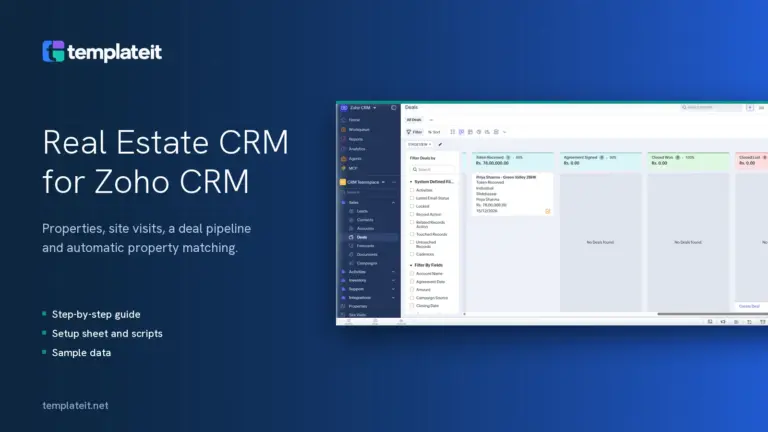The height and width of the screenshot is (432, 768).
Task: Expand the Support section
Action: click(393, 289)
